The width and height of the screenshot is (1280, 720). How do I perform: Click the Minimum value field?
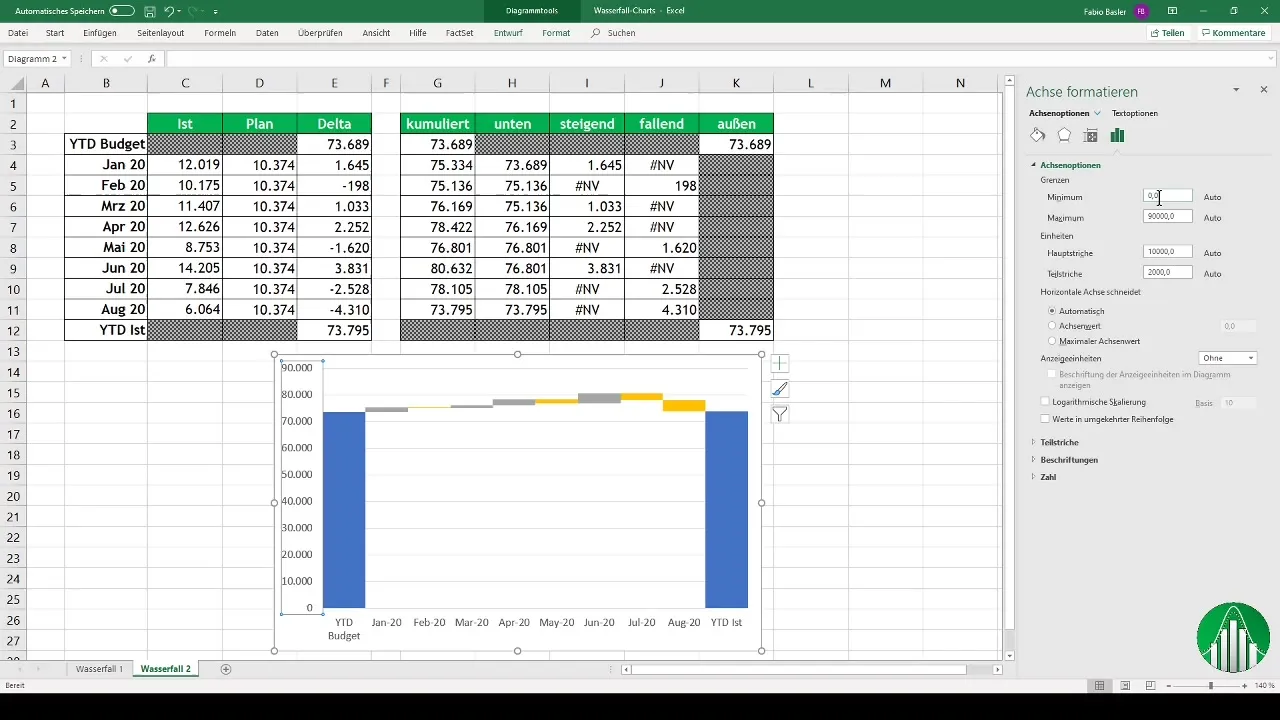[x=1168, y=197]
